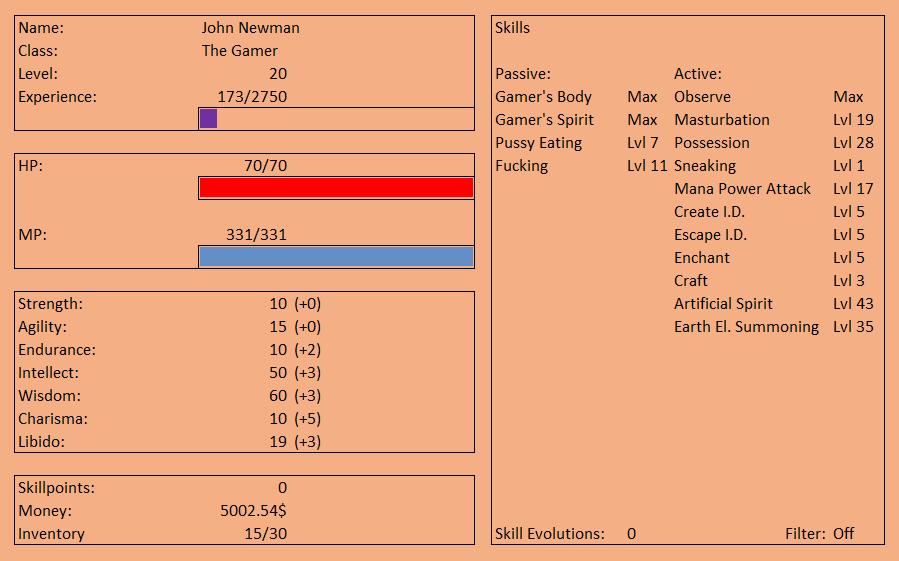Click the MP value 331/331

(256, 234)
